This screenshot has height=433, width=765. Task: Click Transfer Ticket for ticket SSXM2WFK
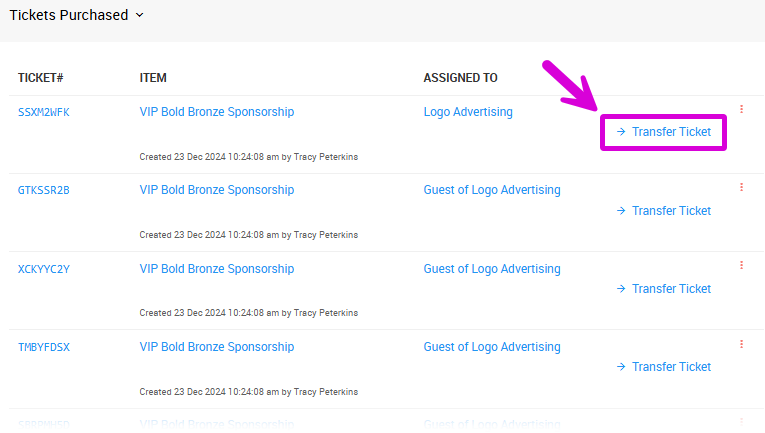click(663, 132)
